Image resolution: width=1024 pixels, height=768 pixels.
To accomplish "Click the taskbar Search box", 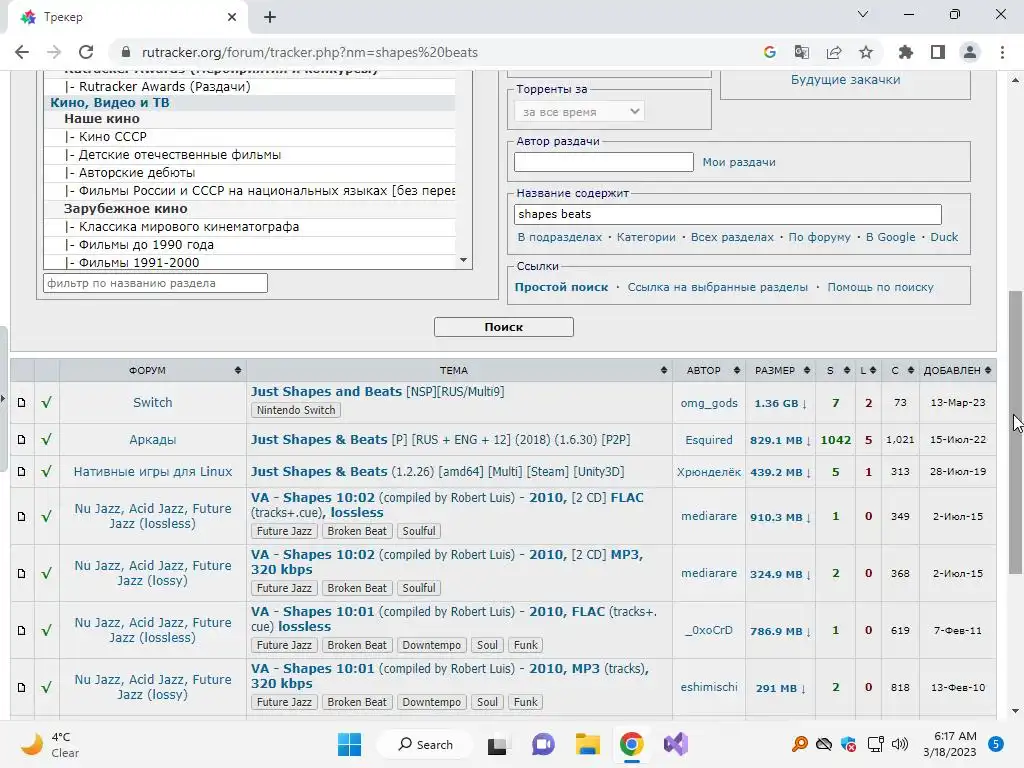I will coord(425,744).
